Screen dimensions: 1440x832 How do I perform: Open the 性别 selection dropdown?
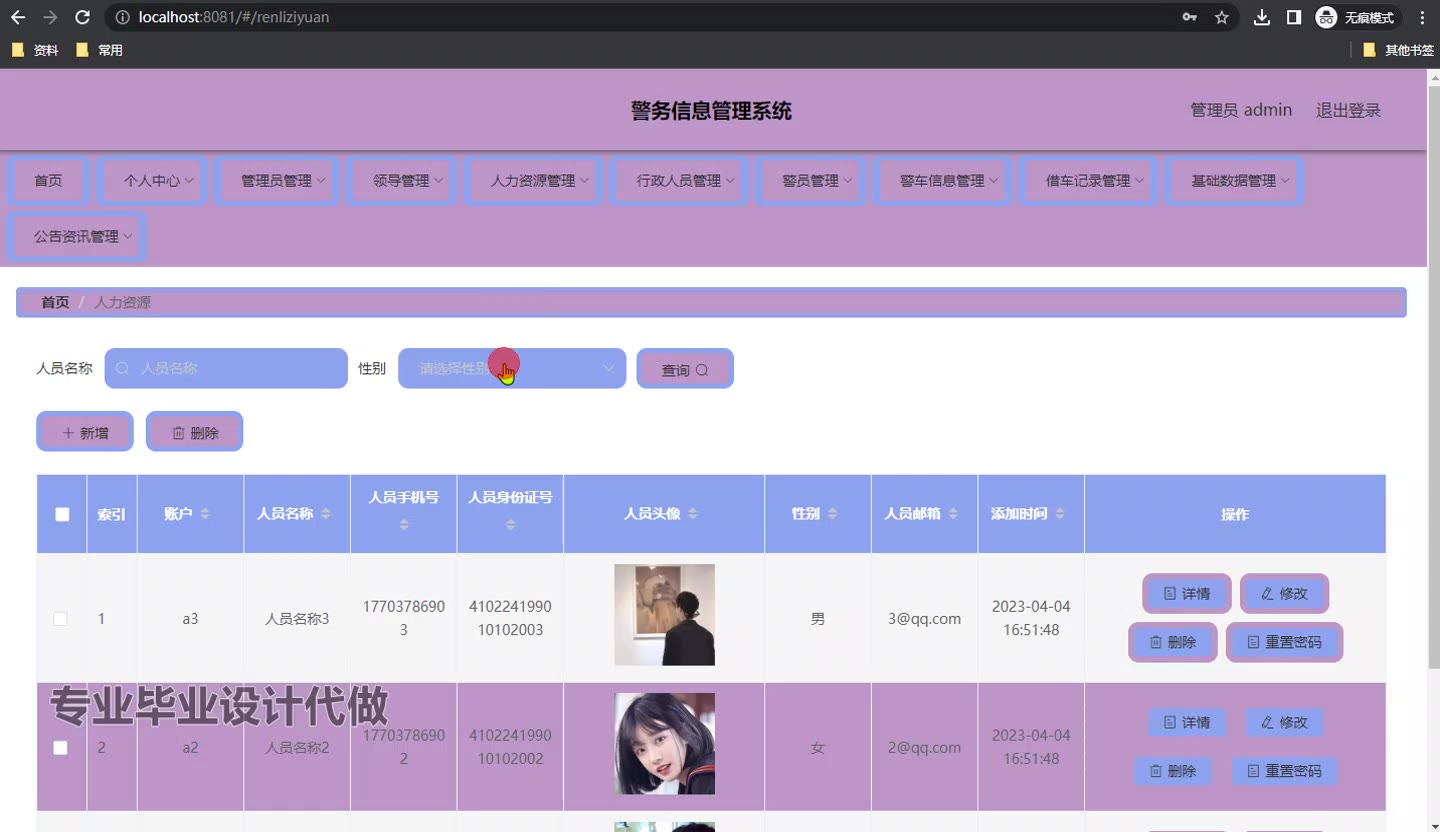click(512, 368)
